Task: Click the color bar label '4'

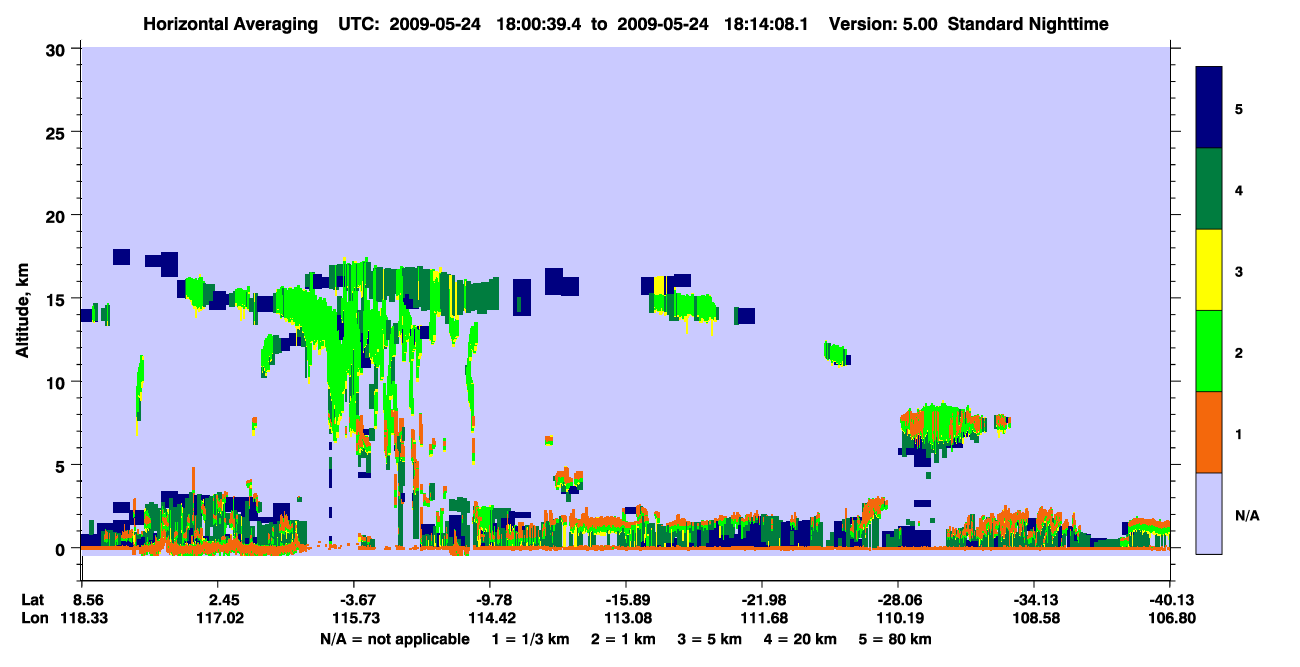Action: tap(1239, 190)
